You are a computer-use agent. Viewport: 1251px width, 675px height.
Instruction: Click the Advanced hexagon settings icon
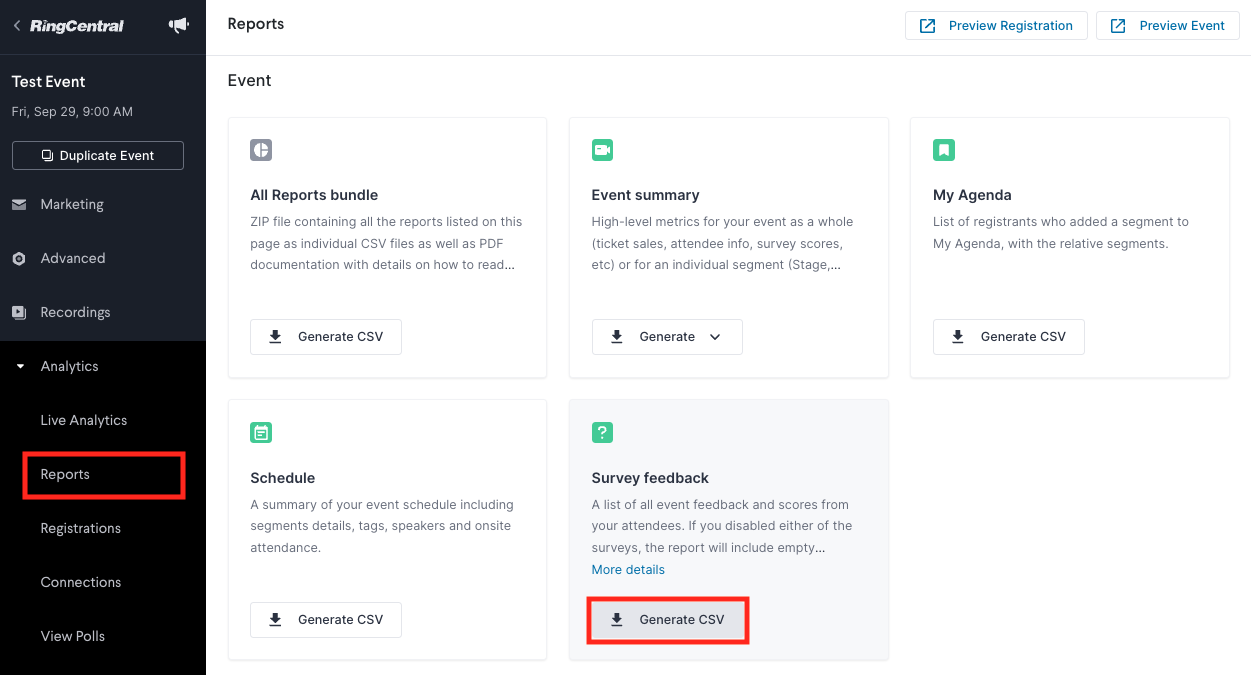point(19,259)
